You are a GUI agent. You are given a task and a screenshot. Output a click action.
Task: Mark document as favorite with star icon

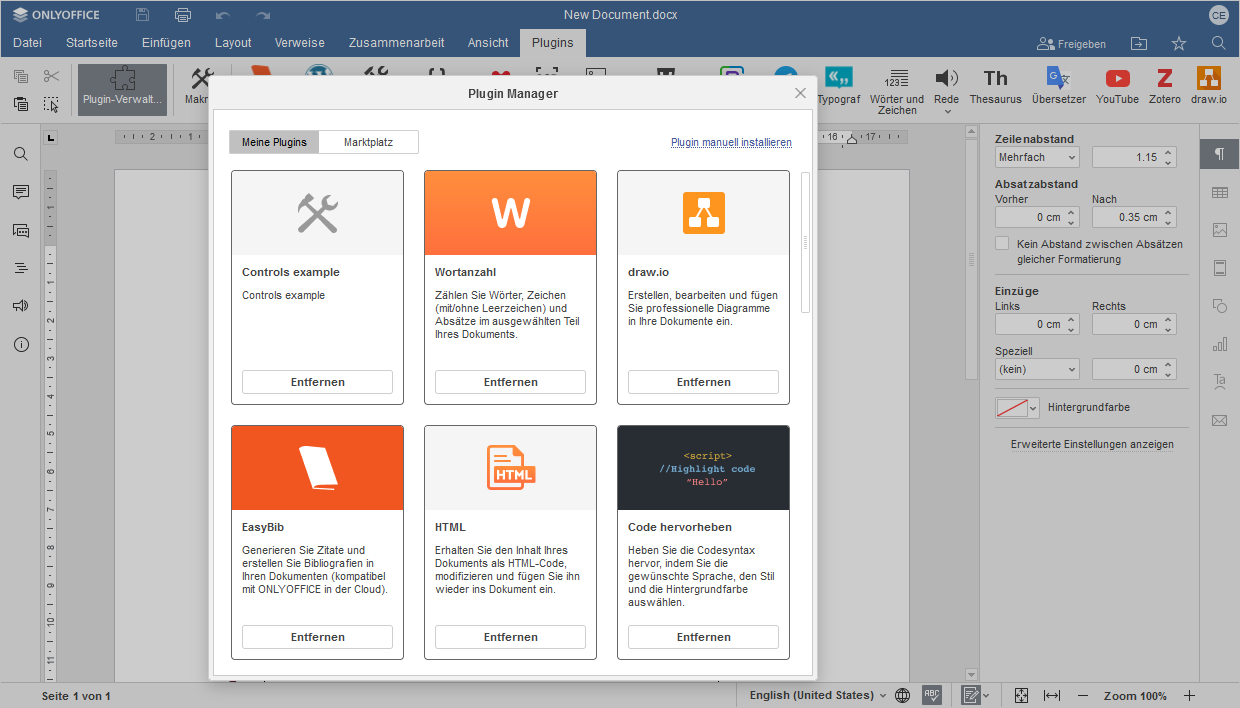[x=1179, y=43]
